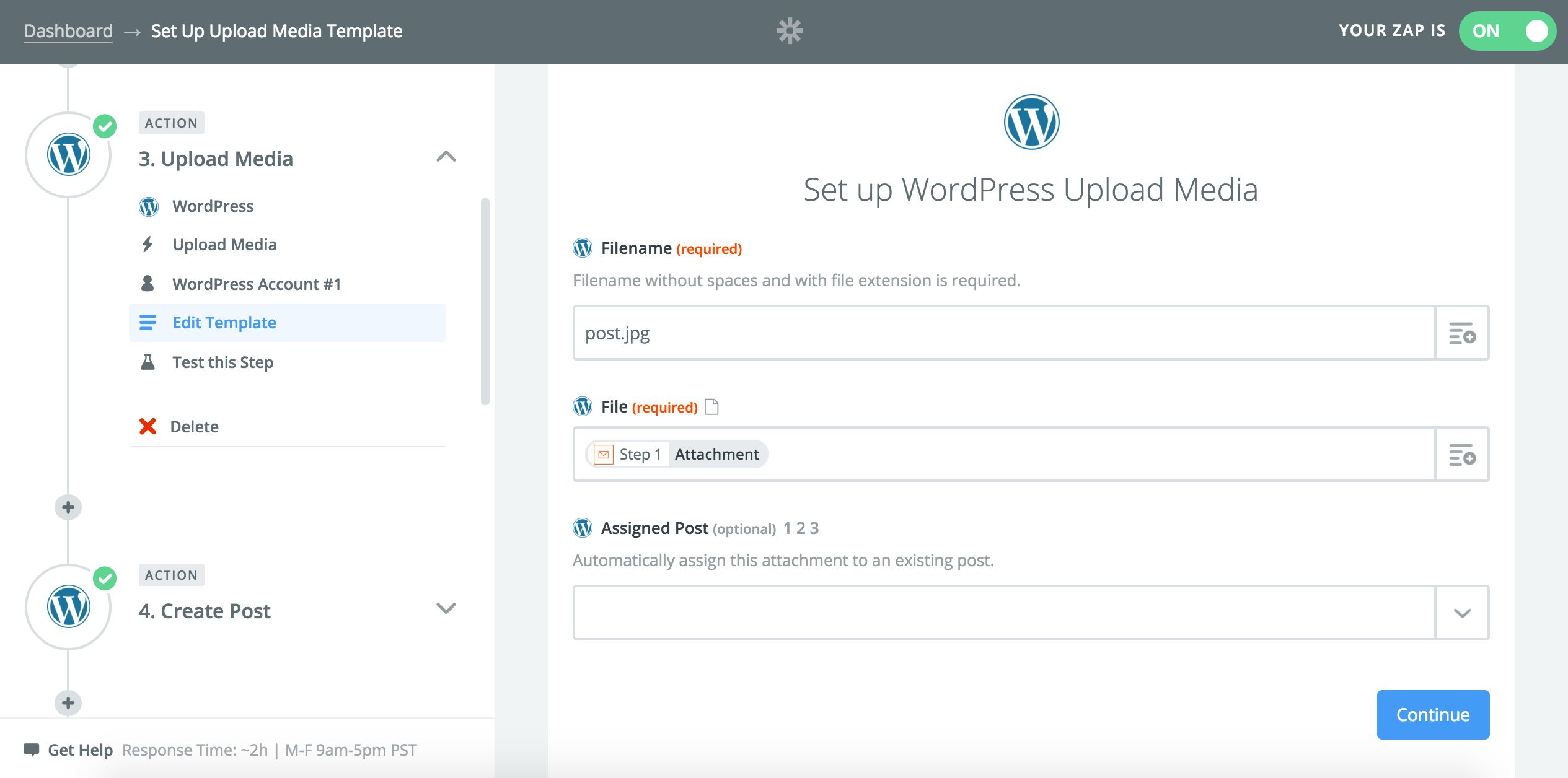Click the ACTION label above Upload Media
Viewport: 1568px width, 778px height.
pos(172,123)
